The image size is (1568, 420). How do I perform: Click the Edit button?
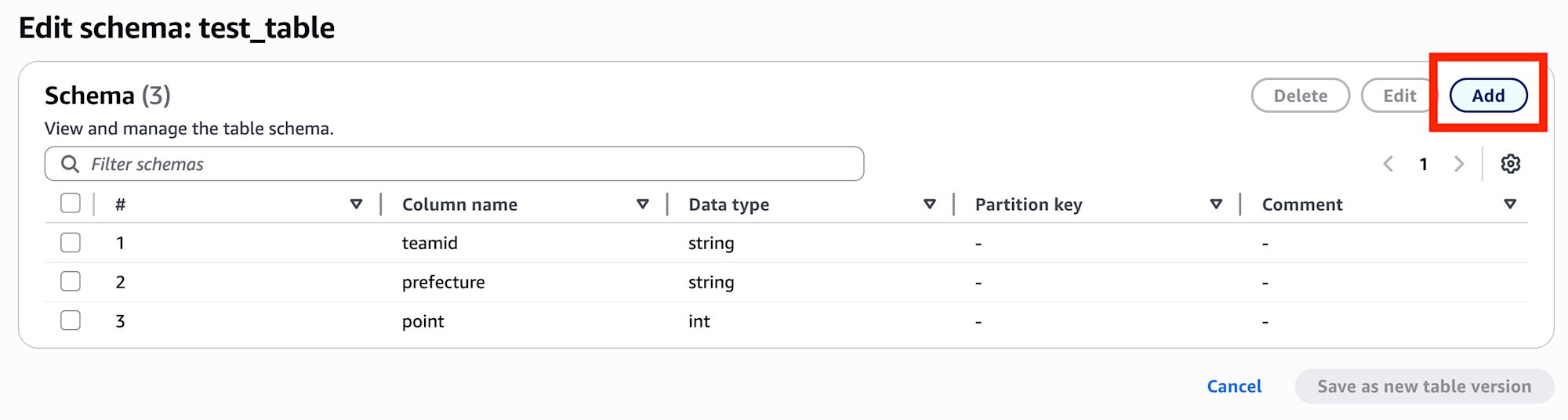[x=1399, y=96]
